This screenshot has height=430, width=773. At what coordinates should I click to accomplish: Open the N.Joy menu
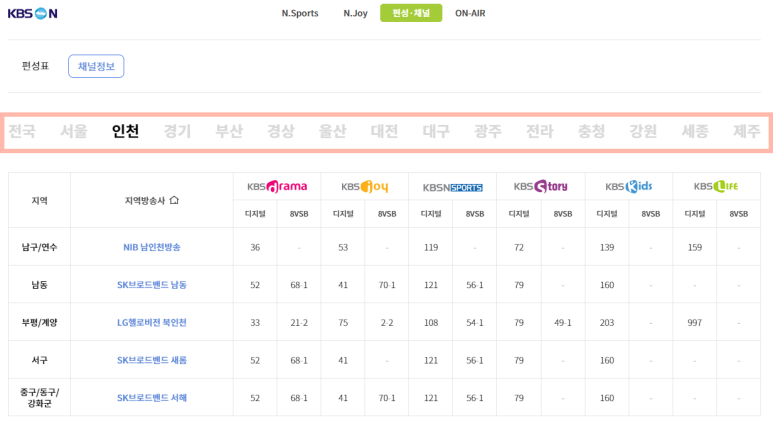[x=355, y=13]
